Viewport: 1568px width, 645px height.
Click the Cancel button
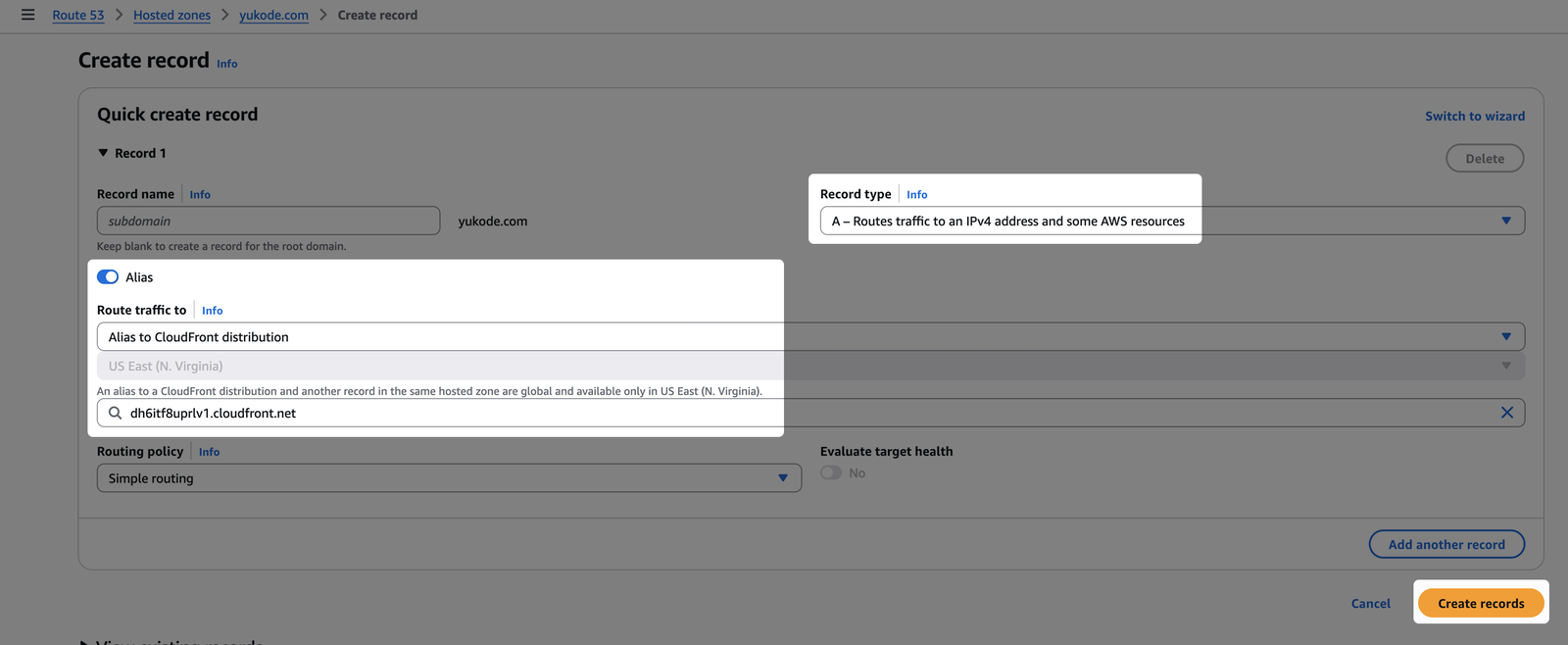[x=1370, y=603]
